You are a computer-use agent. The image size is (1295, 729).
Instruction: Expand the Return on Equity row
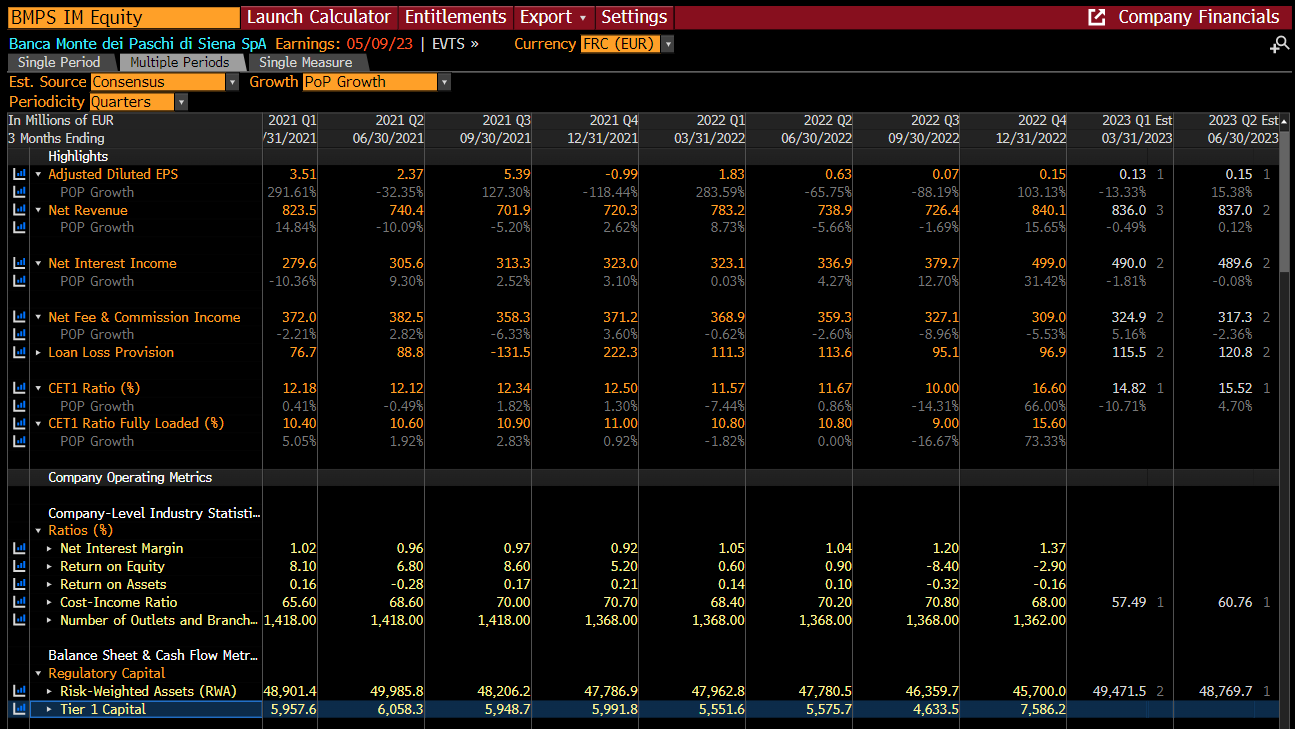click(50, 566)
